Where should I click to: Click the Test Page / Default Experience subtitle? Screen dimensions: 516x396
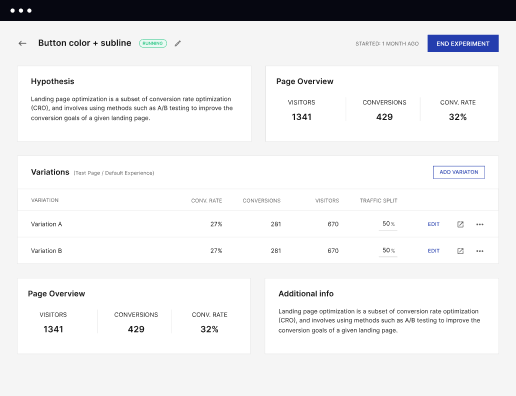pyautogui.click(x=114, y=173)
